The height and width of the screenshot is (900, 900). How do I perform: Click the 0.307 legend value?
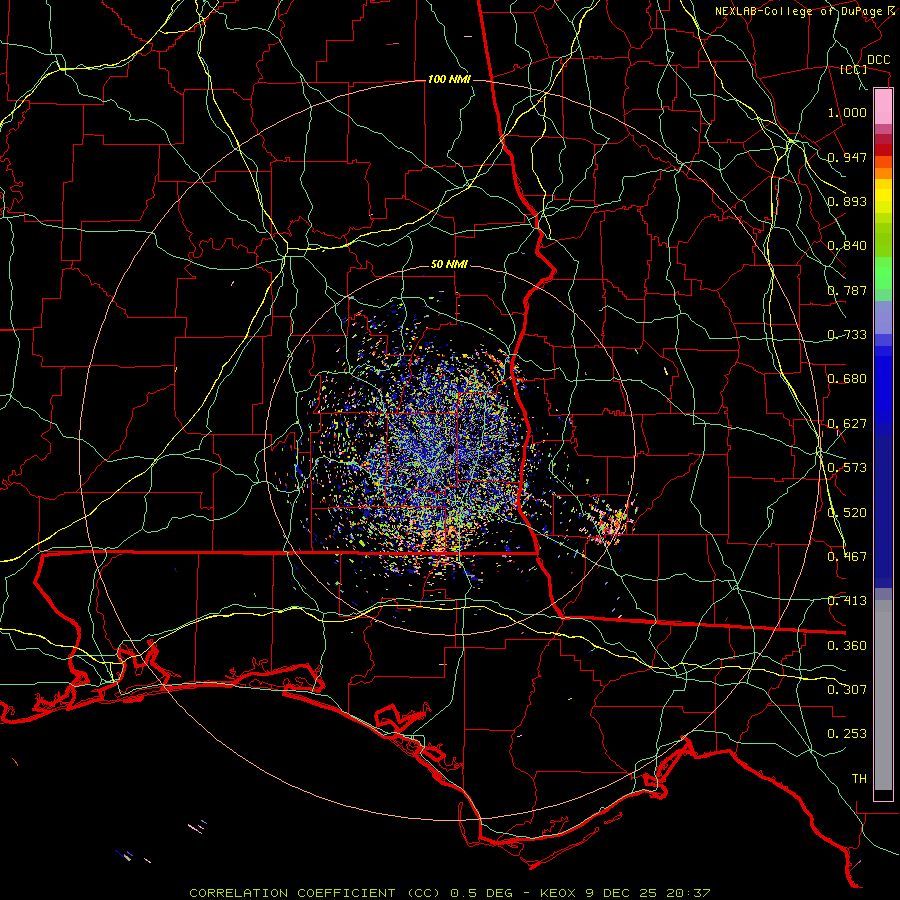847,690
